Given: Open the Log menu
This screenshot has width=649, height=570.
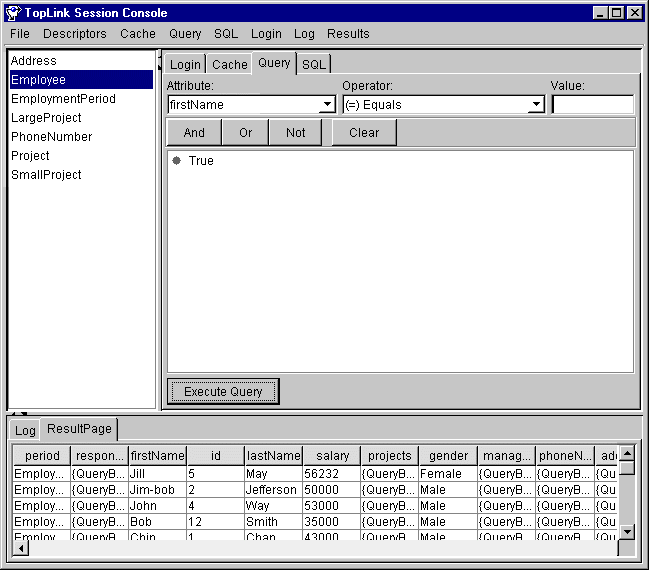Looking at the screenshot, I should coord(304,34).
